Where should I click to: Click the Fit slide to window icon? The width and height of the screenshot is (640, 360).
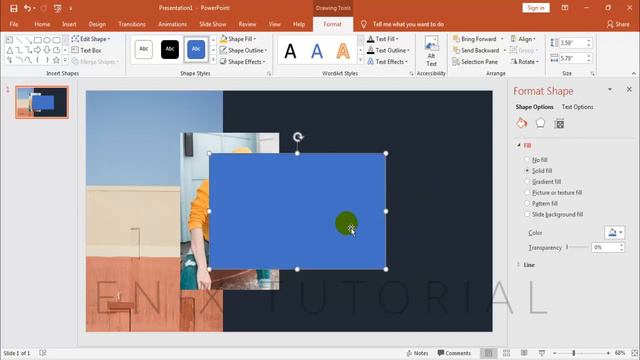point(634,353)
